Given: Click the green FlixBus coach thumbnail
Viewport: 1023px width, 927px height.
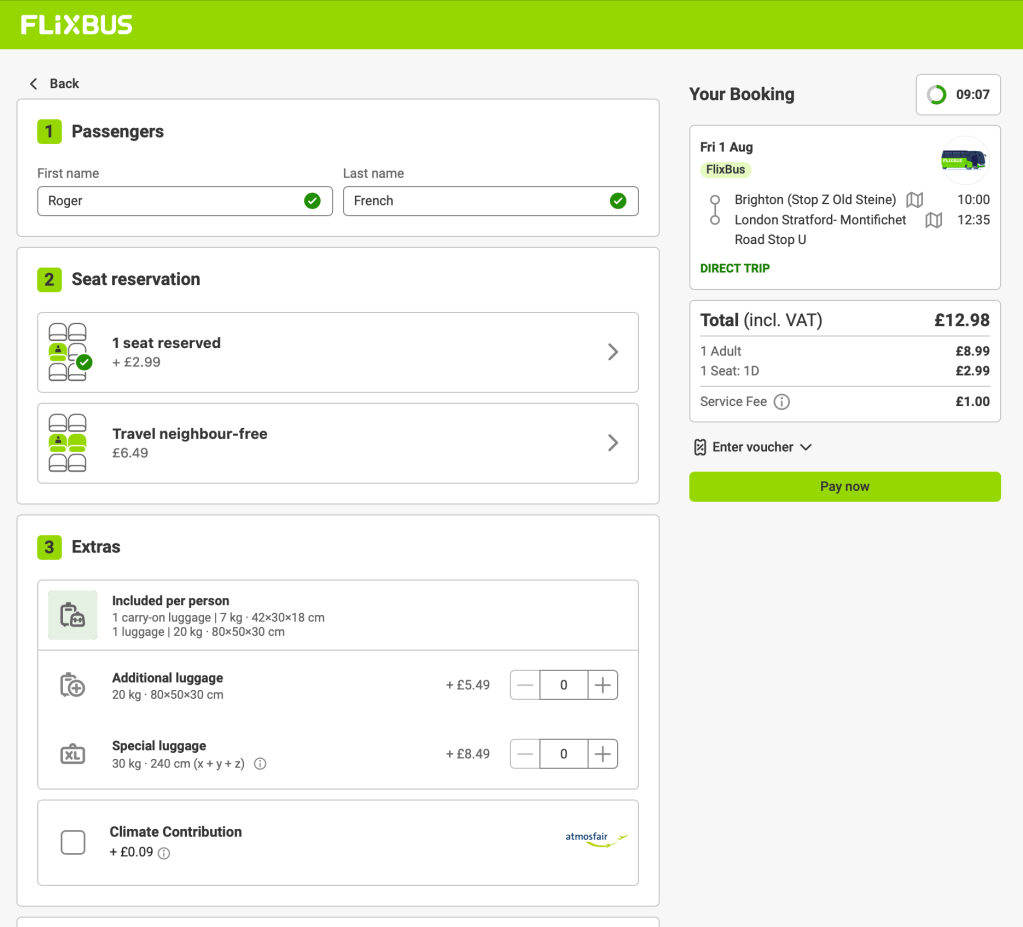Looking at the screenshot, I should 963,160.
